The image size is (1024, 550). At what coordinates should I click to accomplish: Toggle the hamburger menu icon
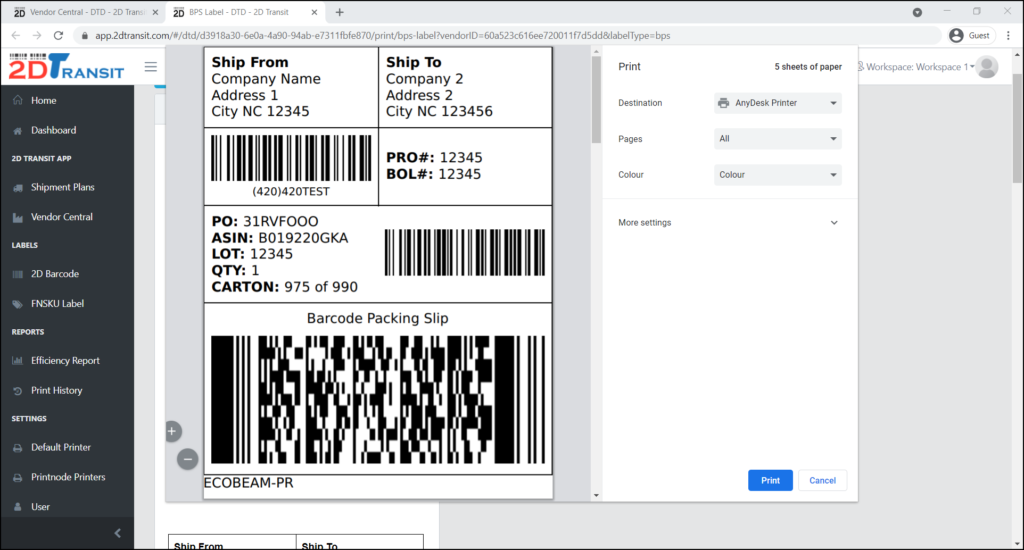point(151,67)
